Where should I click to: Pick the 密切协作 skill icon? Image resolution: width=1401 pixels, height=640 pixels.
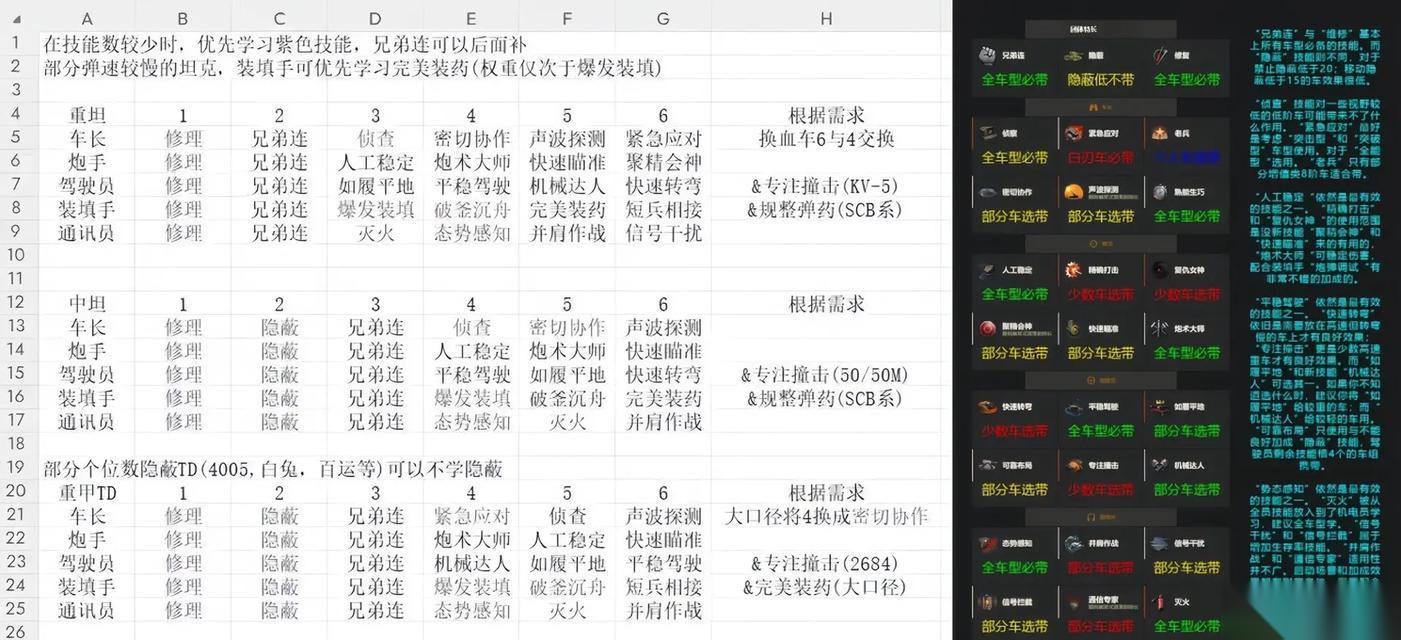point(987,192)
